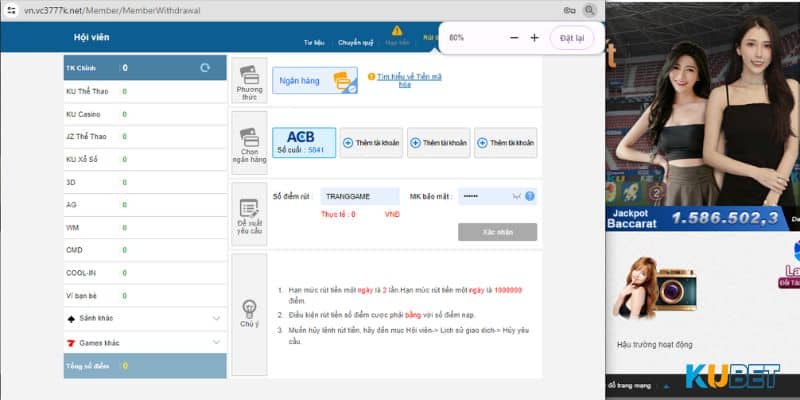Click the spade icon beside Sảnh khác
Viewport: 800px width, 400px height.
[71, 318]
